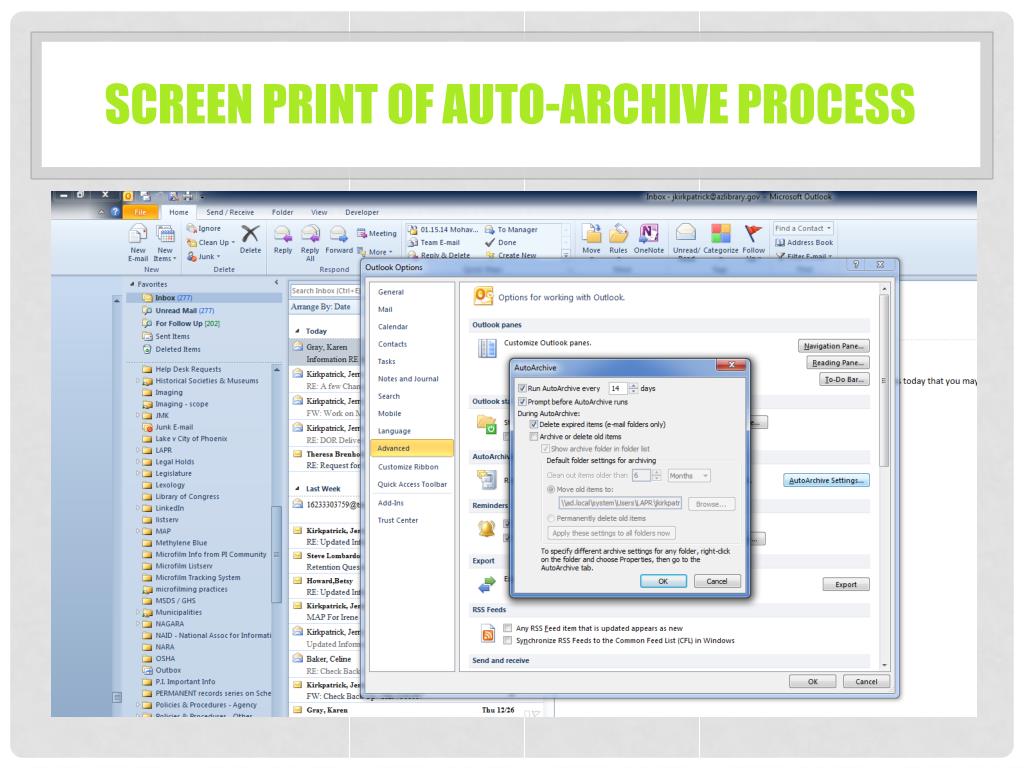Click the New E-mail icon
This screenshot has width=1024, height=768.
point(138,234)
